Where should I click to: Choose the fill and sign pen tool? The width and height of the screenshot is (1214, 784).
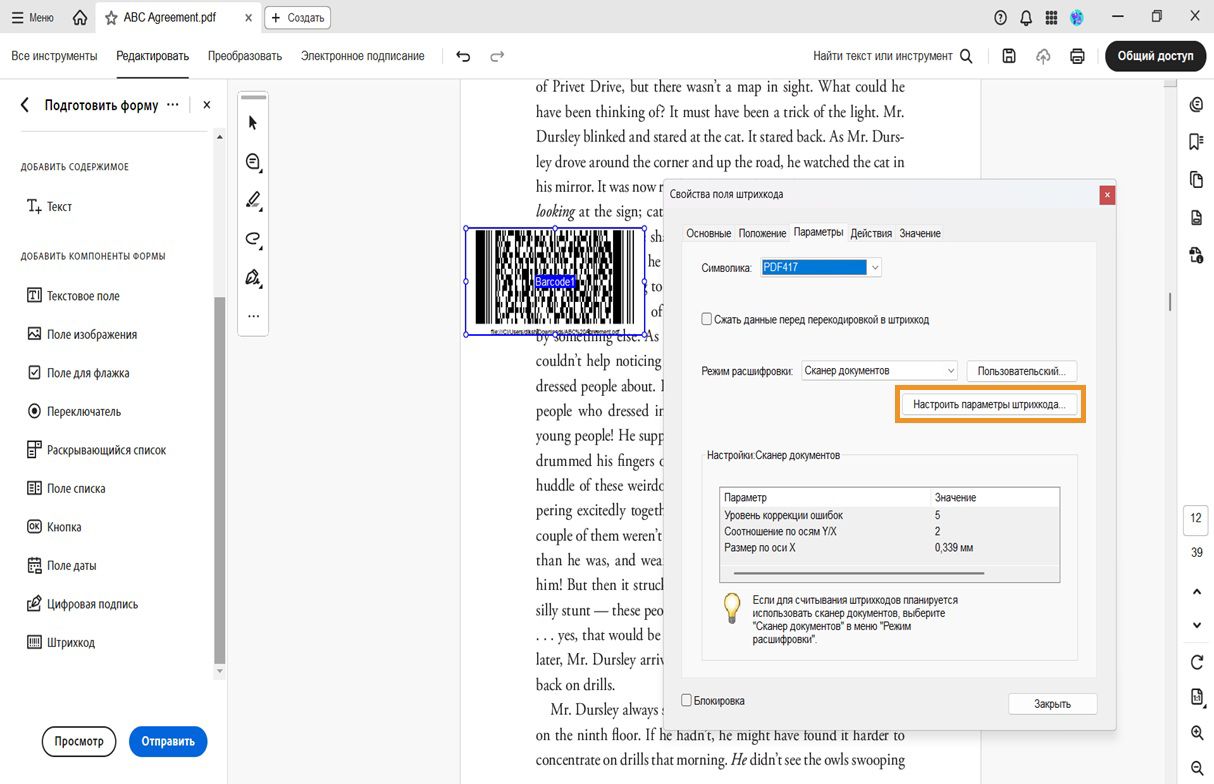253,277
